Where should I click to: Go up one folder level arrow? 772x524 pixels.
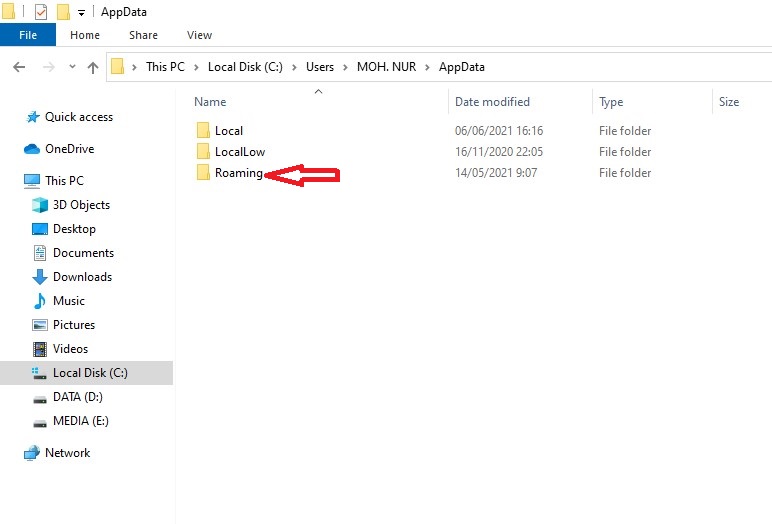point(93,67)
